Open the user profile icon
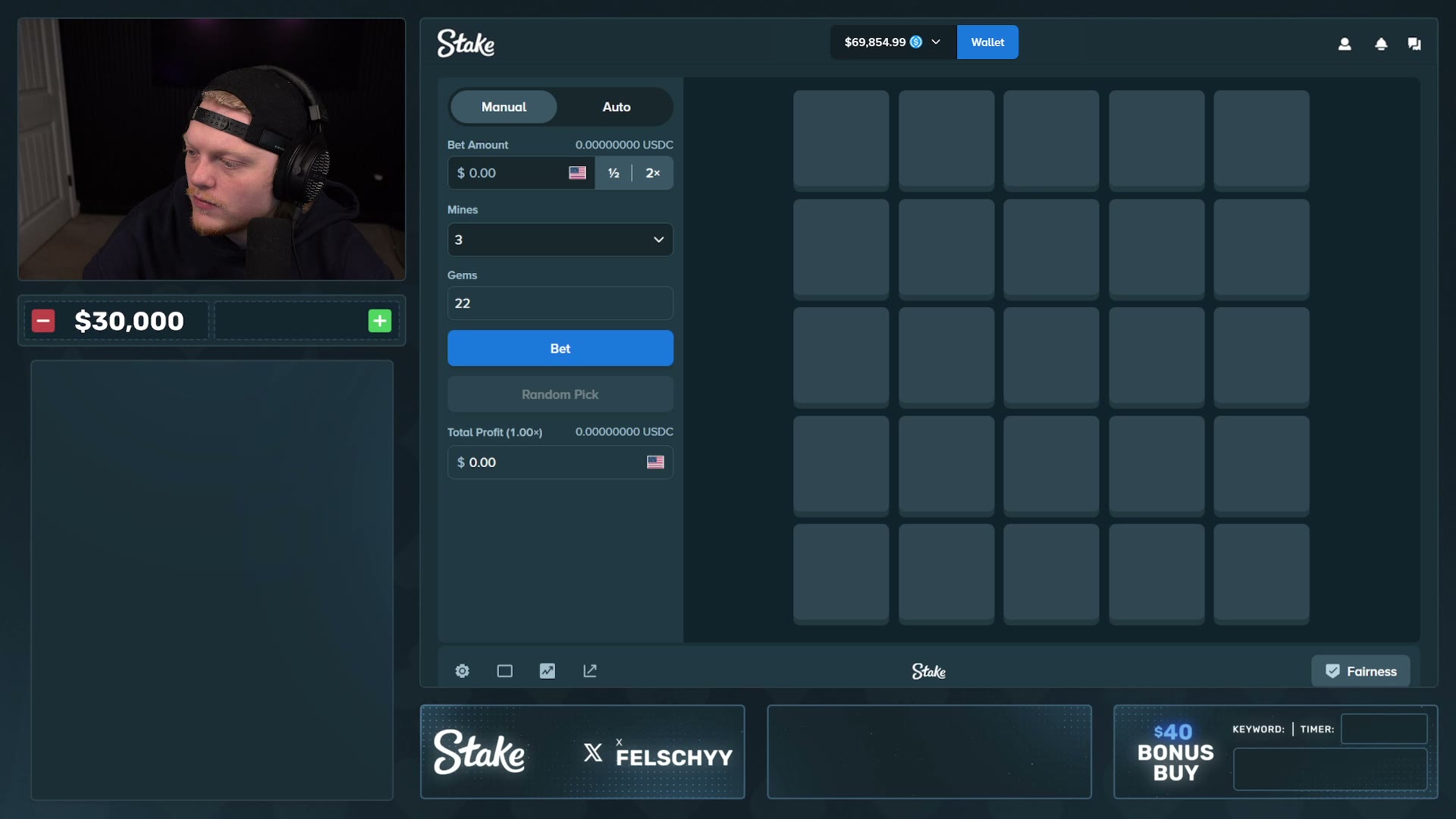The height and width of the screenshot is (819, 1456). (1345, 44)
